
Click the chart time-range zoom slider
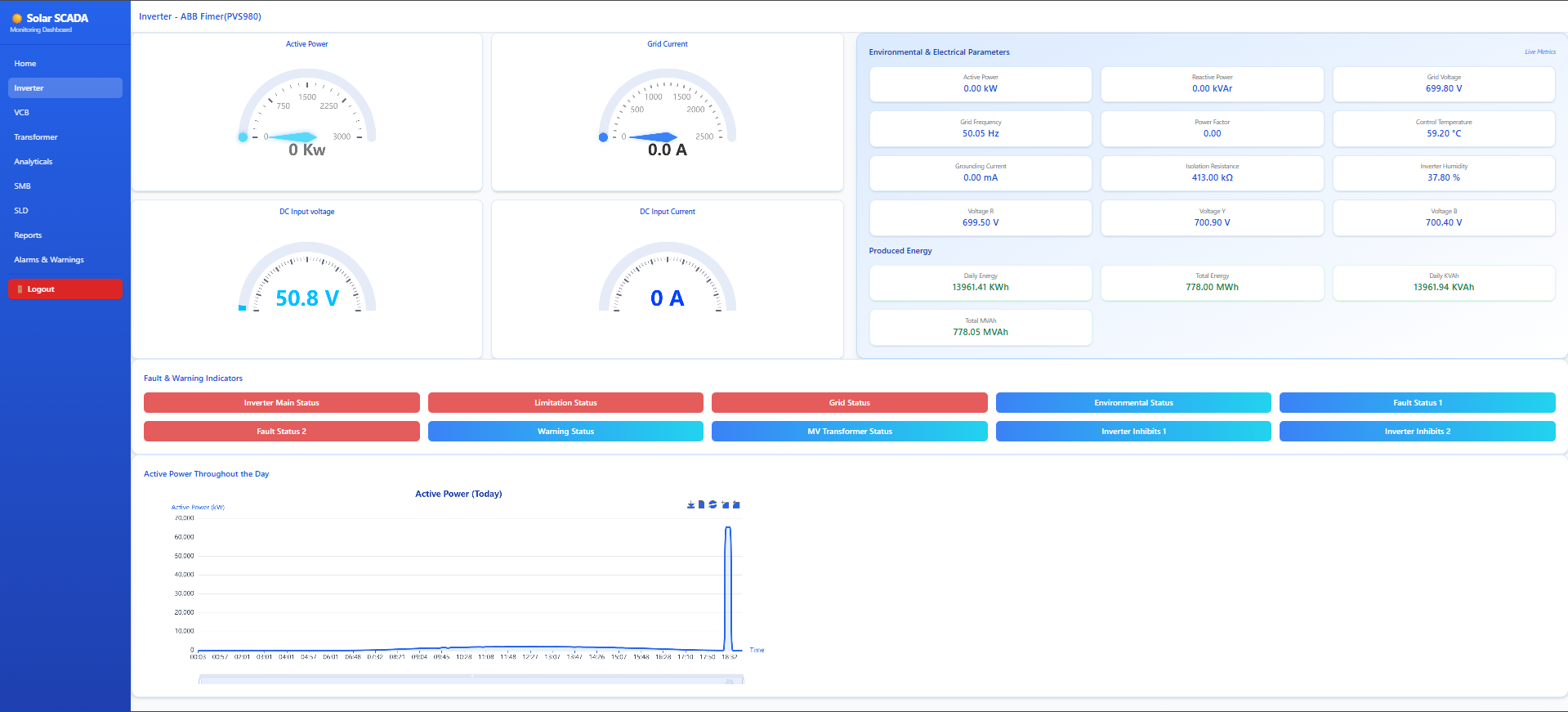[x=471, y=679]
